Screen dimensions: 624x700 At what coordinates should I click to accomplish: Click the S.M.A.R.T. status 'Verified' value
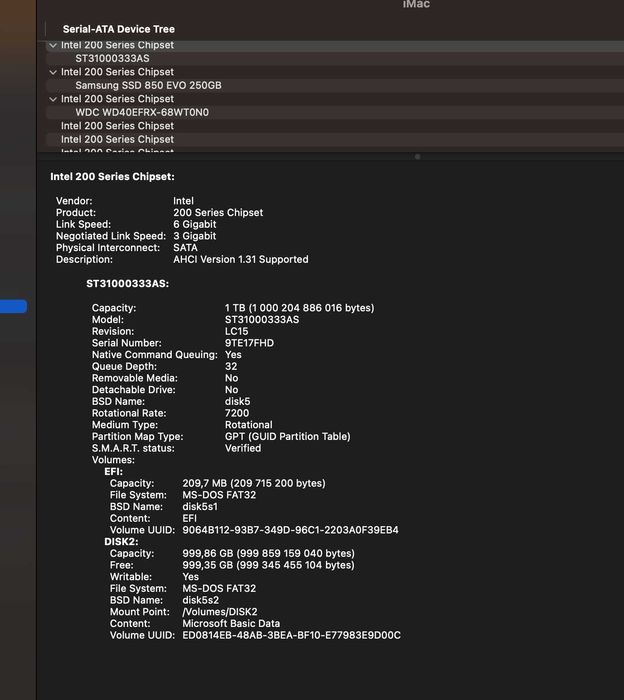(243, 448)
